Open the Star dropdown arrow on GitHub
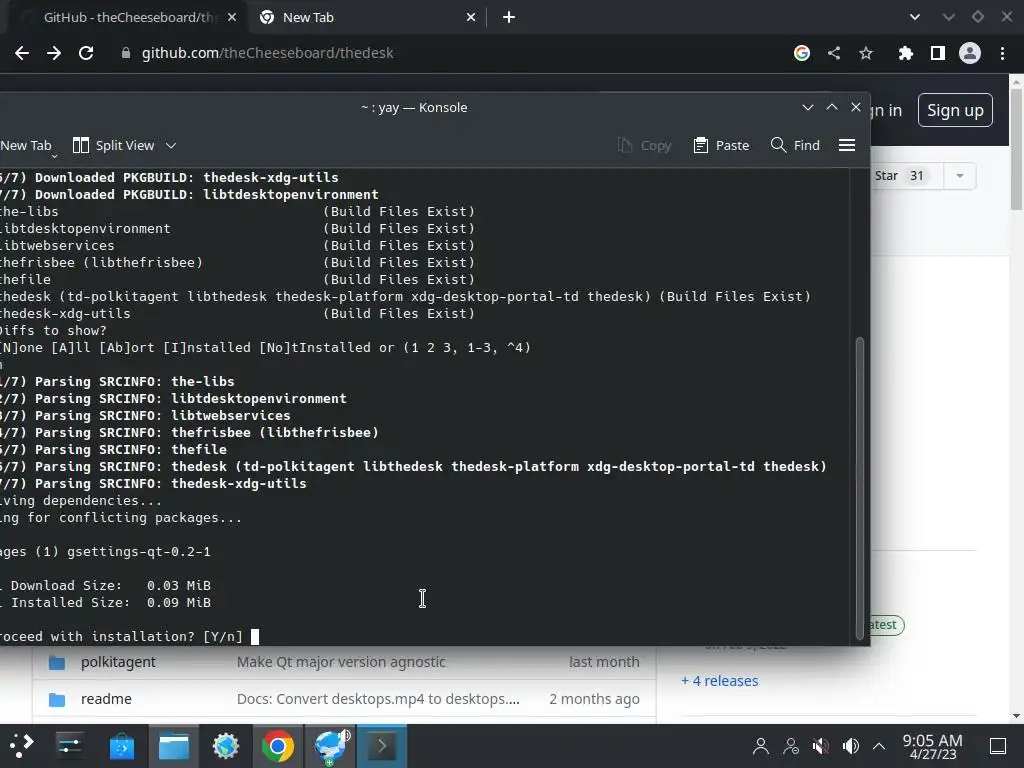 960,176
